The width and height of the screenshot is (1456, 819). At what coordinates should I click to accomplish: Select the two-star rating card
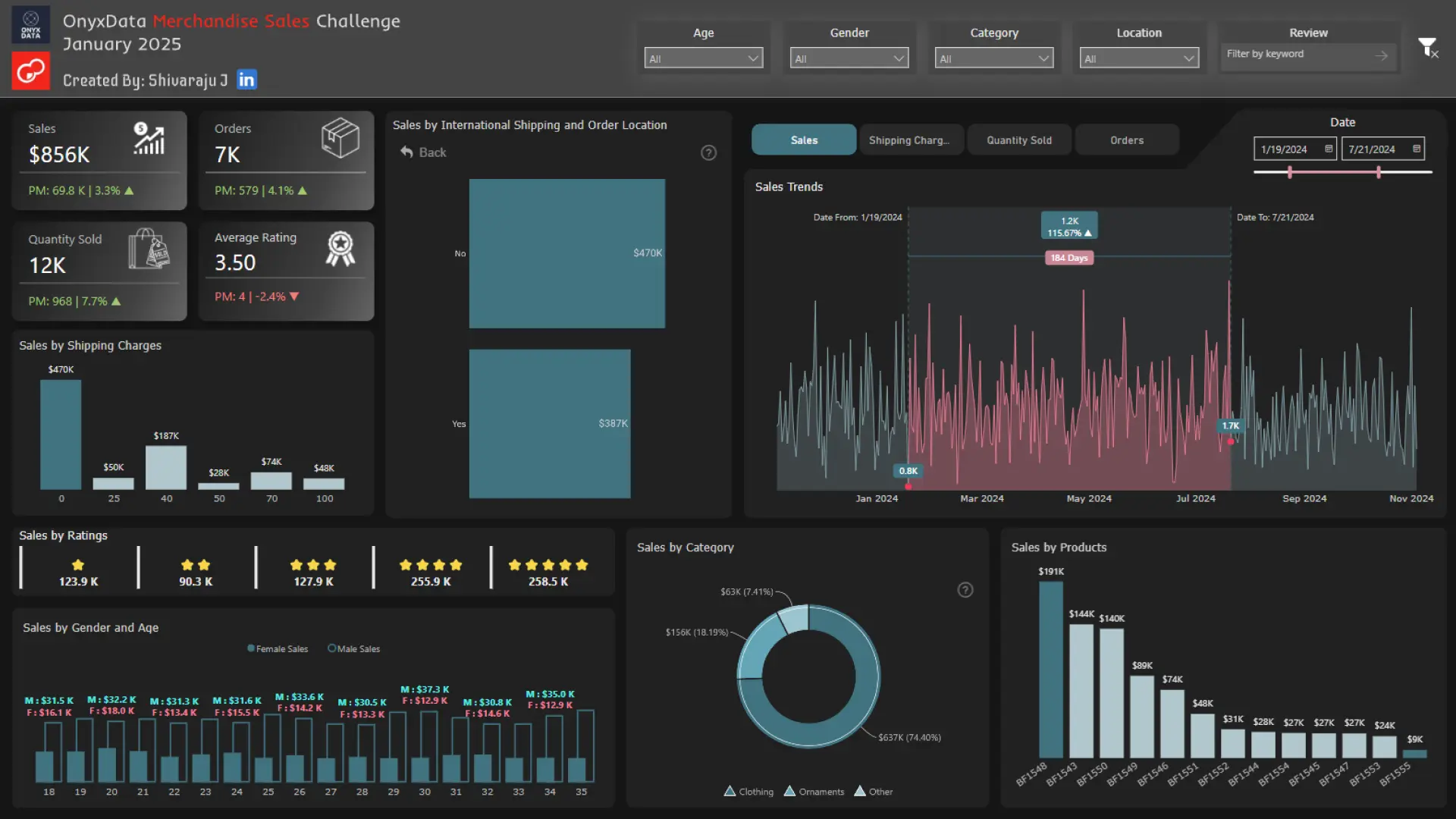(196, 568)
